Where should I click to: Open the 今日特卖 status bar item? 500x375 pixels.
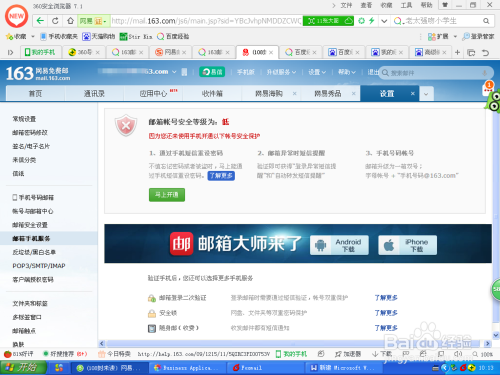point(114,354)
